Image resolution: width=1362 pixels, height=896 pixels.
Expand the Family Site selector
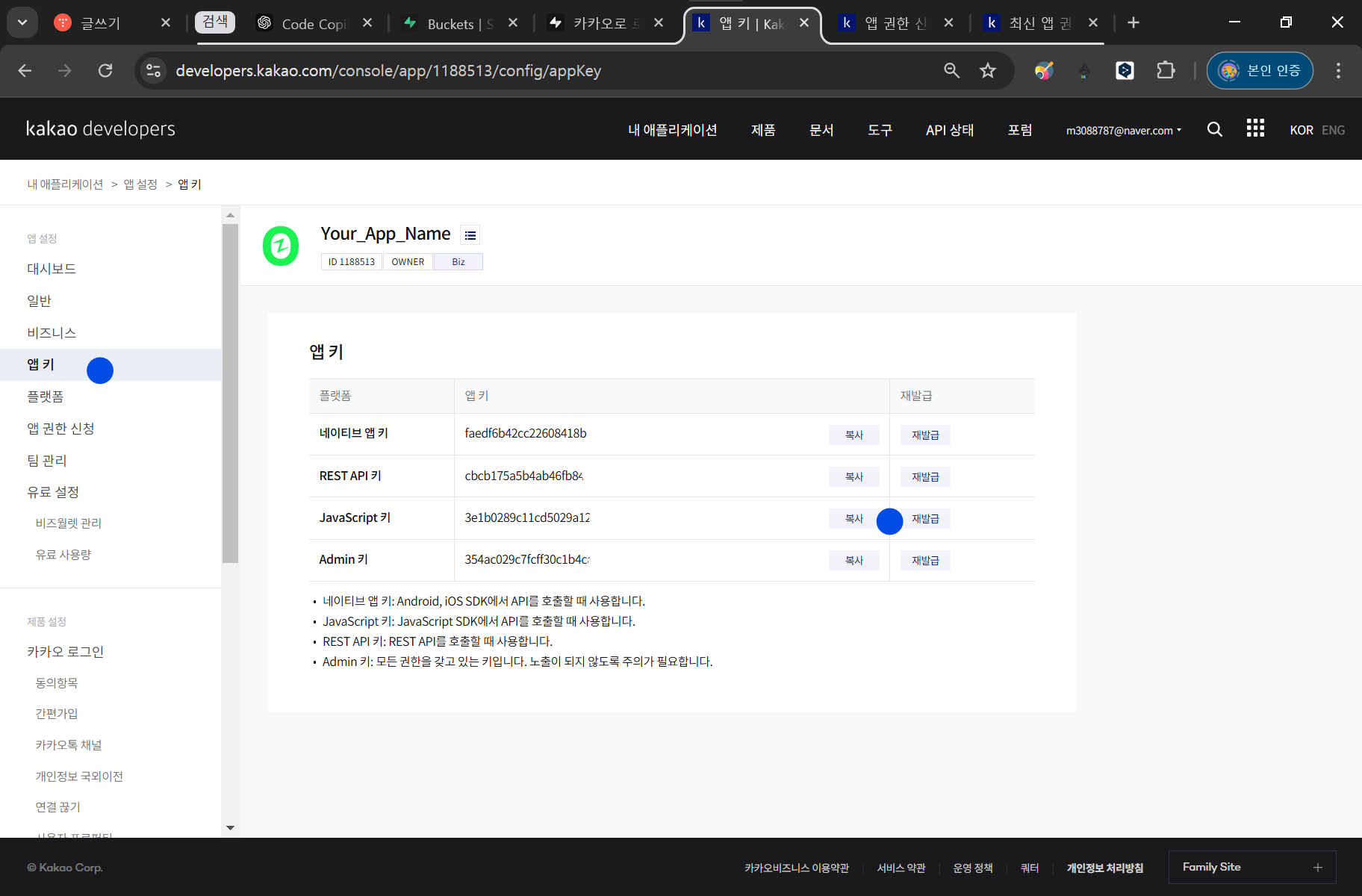click(x=1252, y=867)
